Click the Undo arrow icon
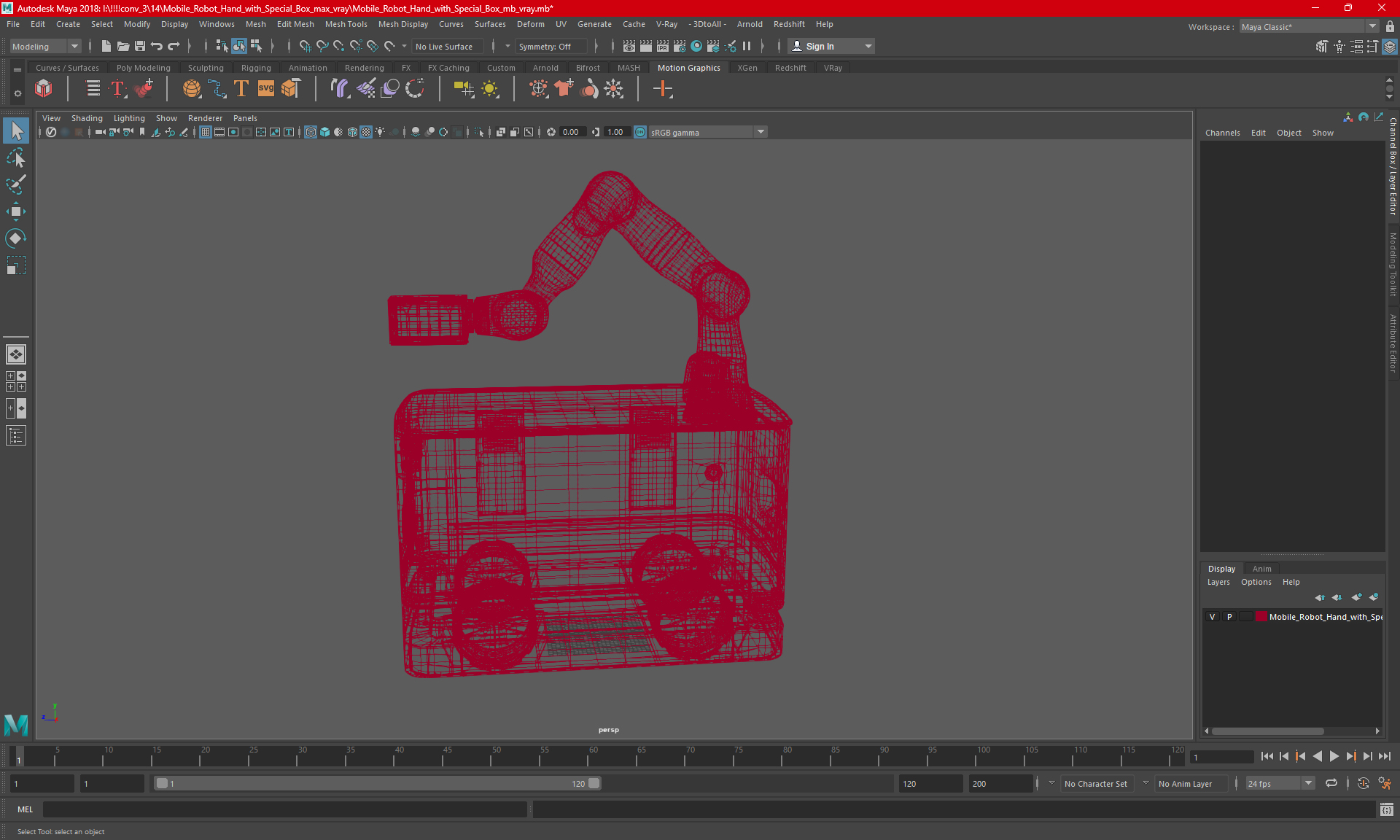 click(x=157, y=46)
